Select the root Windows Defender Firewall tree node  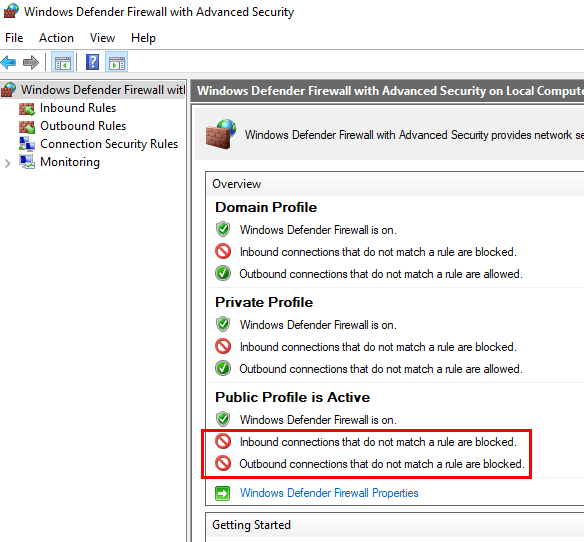pyautogui.click(x=93, y=90)
